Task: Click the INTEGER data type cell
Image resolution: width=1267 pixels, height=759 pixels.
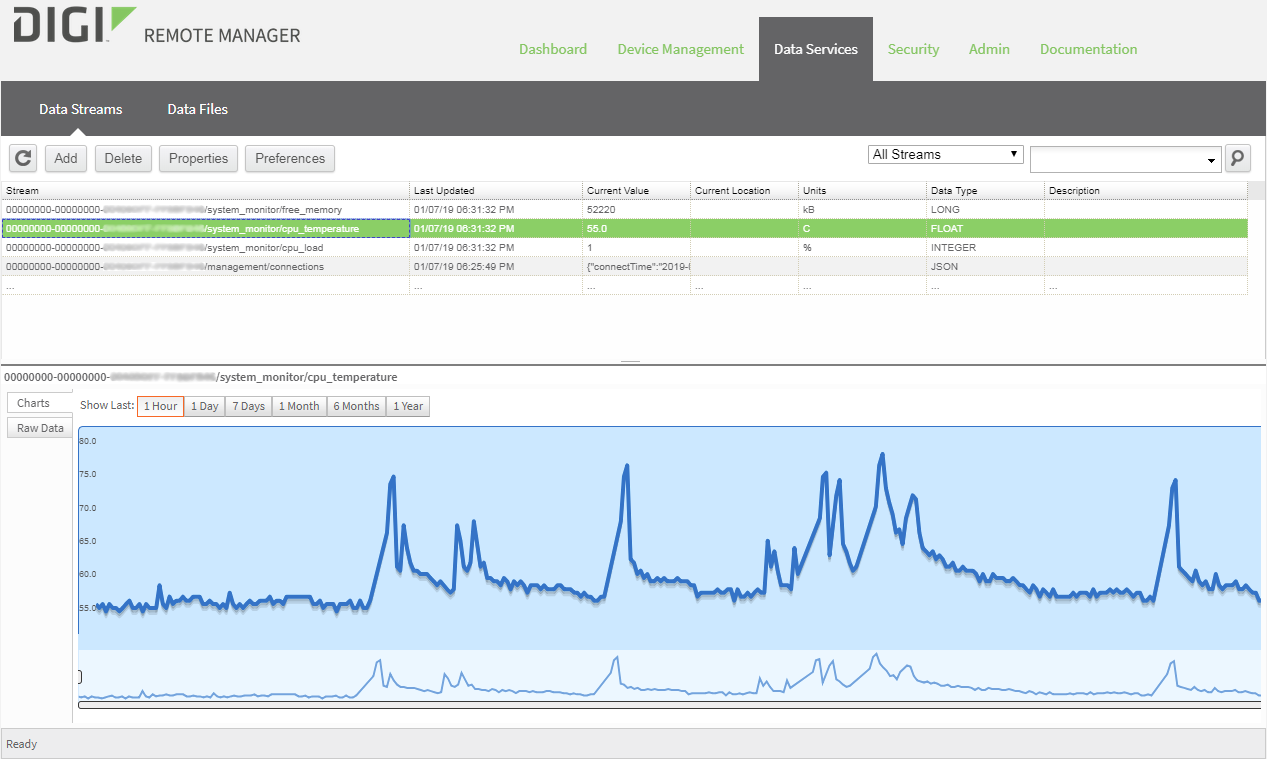Action: (x=986, y=247)
